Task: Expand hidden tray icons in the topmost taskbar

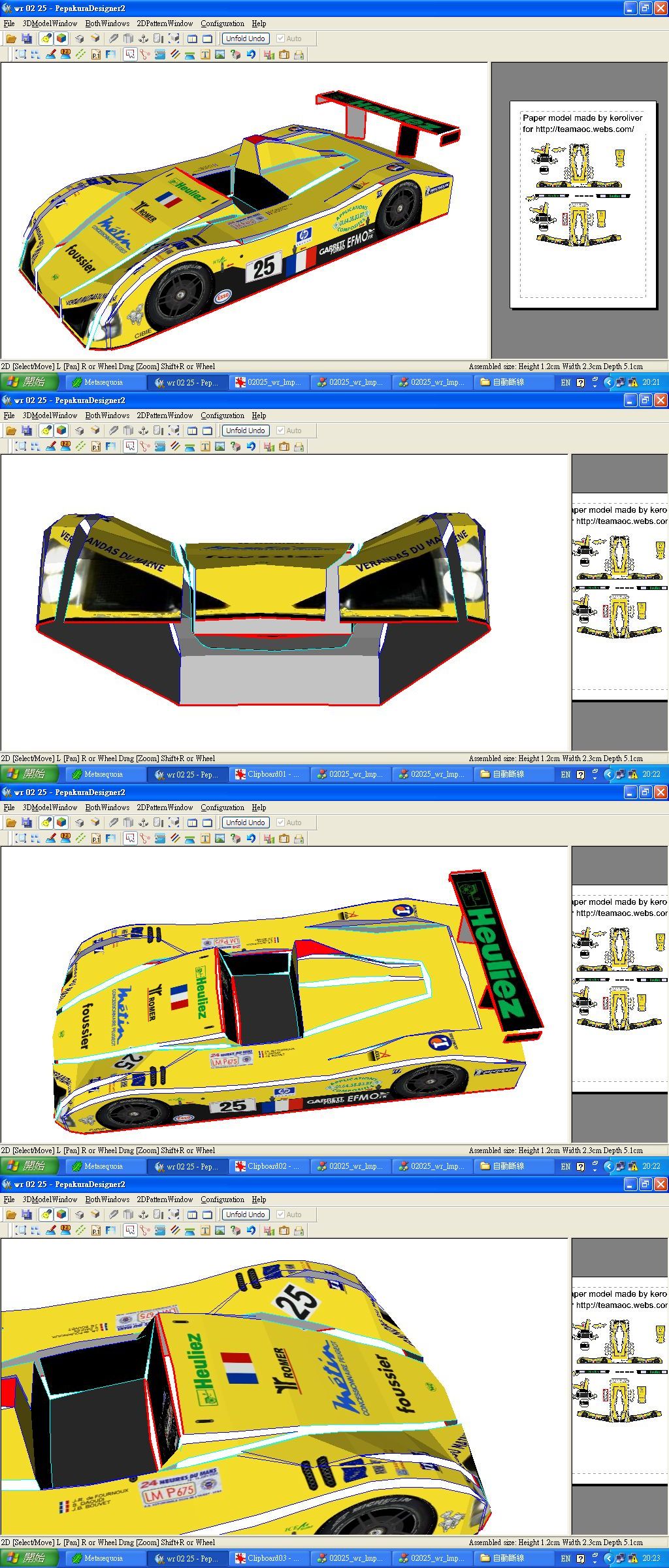Action: point(608,382)
